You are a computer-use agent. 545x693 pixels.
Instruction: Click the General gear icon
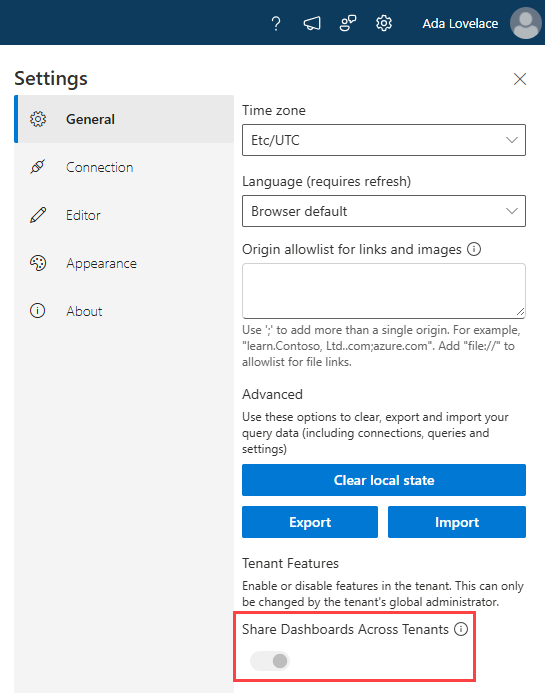pyautogui.click(x=38, y=119)
